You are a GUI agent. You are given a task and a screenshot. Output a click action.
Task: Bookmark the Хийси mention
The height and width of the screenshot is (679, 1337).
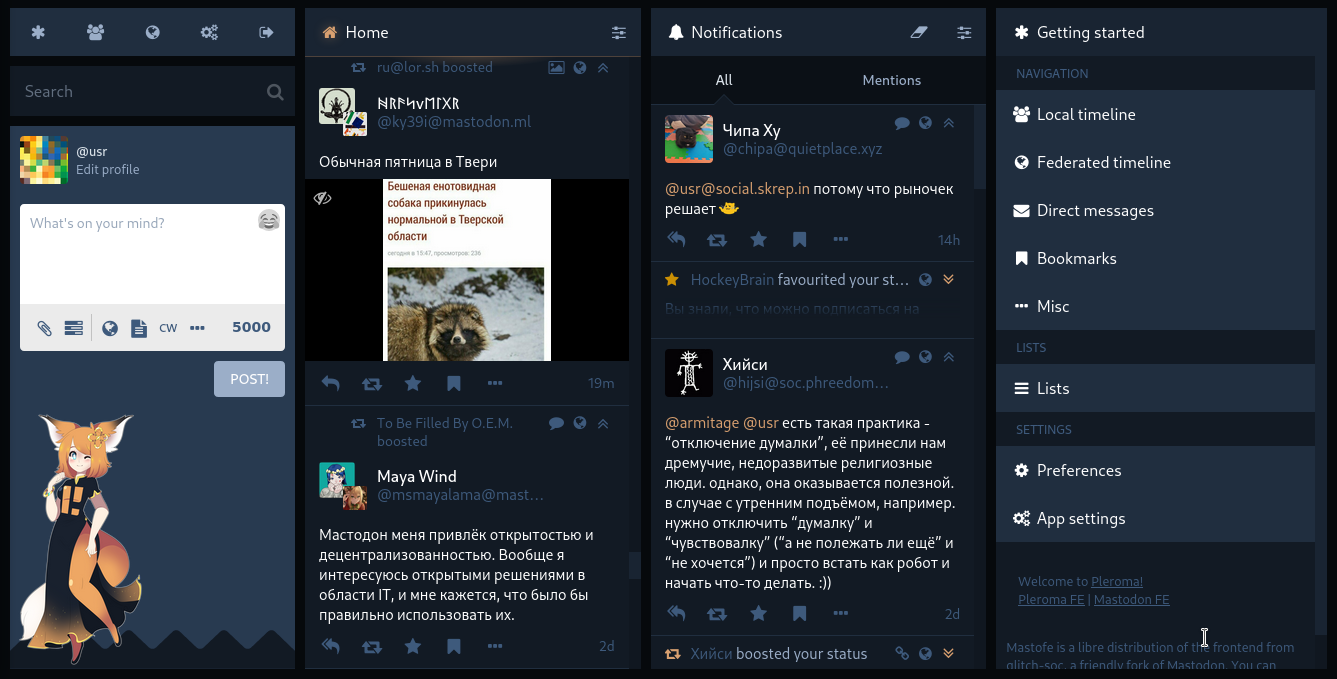tap(799, 614)
